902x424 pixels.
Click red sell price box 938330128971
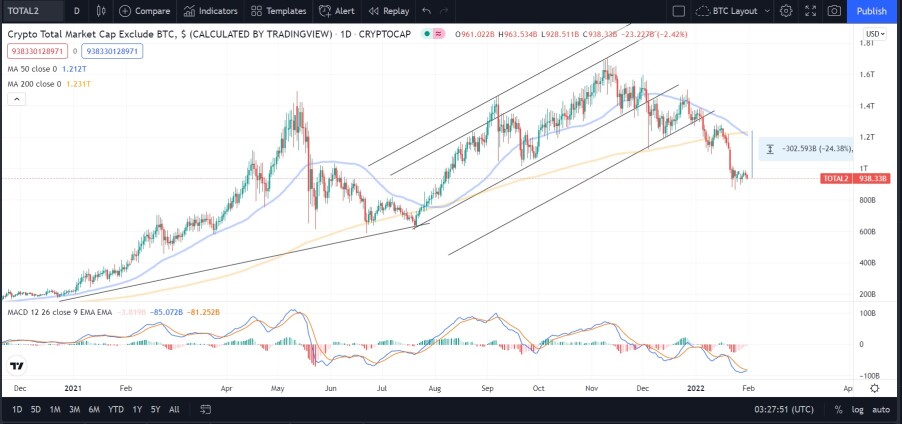(x=36, y=51)
